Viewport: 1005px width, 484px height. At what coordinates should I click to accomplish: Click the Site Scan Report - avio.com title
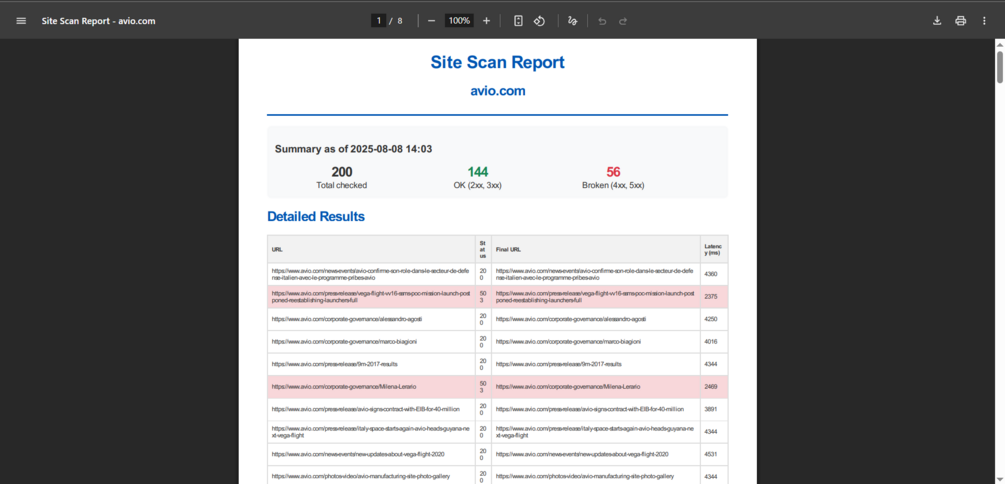[x=99, y=21]
